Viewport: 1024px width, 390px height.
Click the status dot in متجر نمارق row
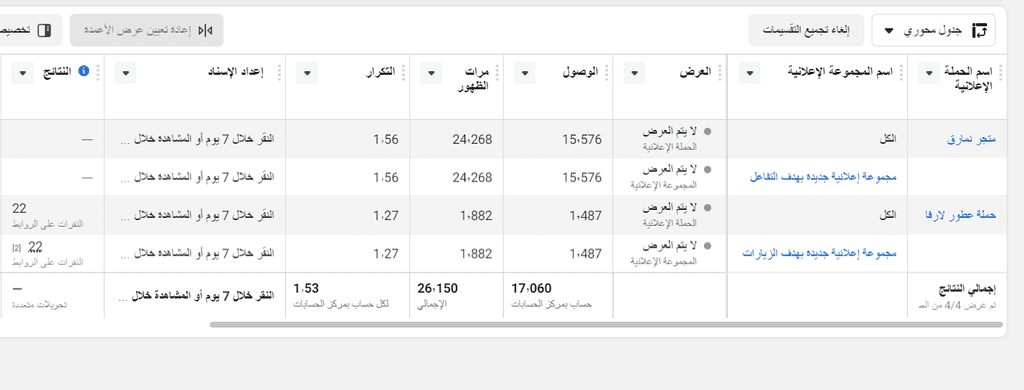click(x=707, y=132)
